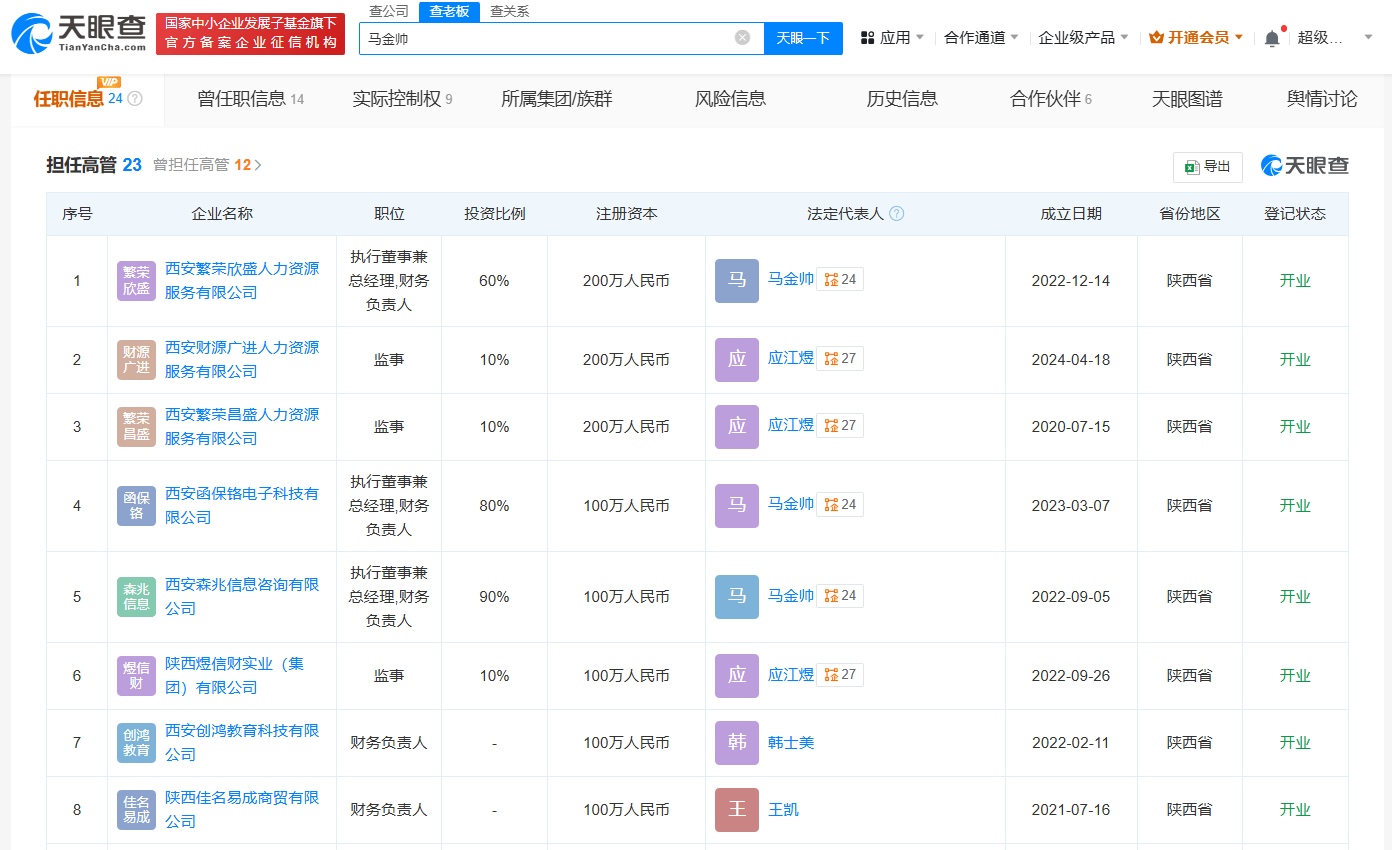Expand the 应用 dropdown menu
Screen dimensions: 1392x850
tap(892, 38)
